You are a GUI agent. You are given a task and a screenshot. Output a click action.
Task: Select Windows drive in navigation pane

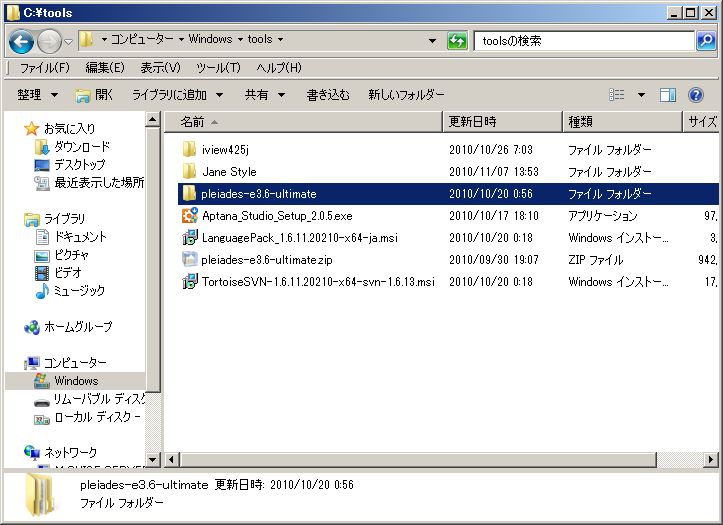[x=76, y=381]
